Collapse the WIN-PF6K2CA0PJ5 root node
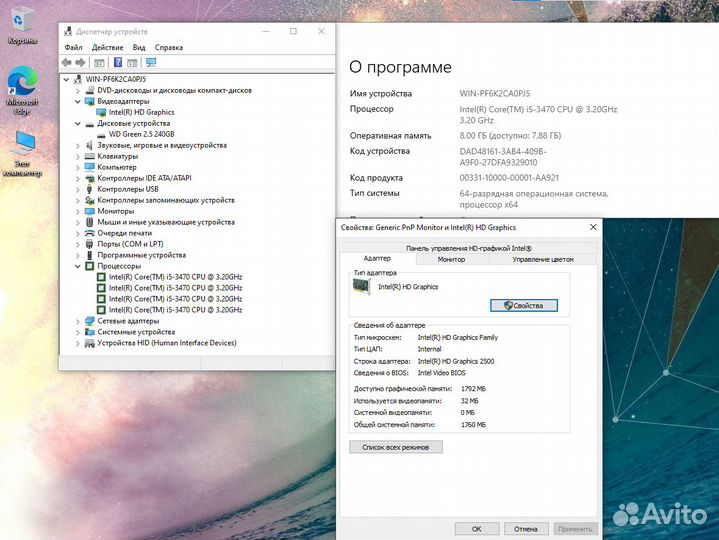This screenshot has width=719, height=540. coord(66,79)
